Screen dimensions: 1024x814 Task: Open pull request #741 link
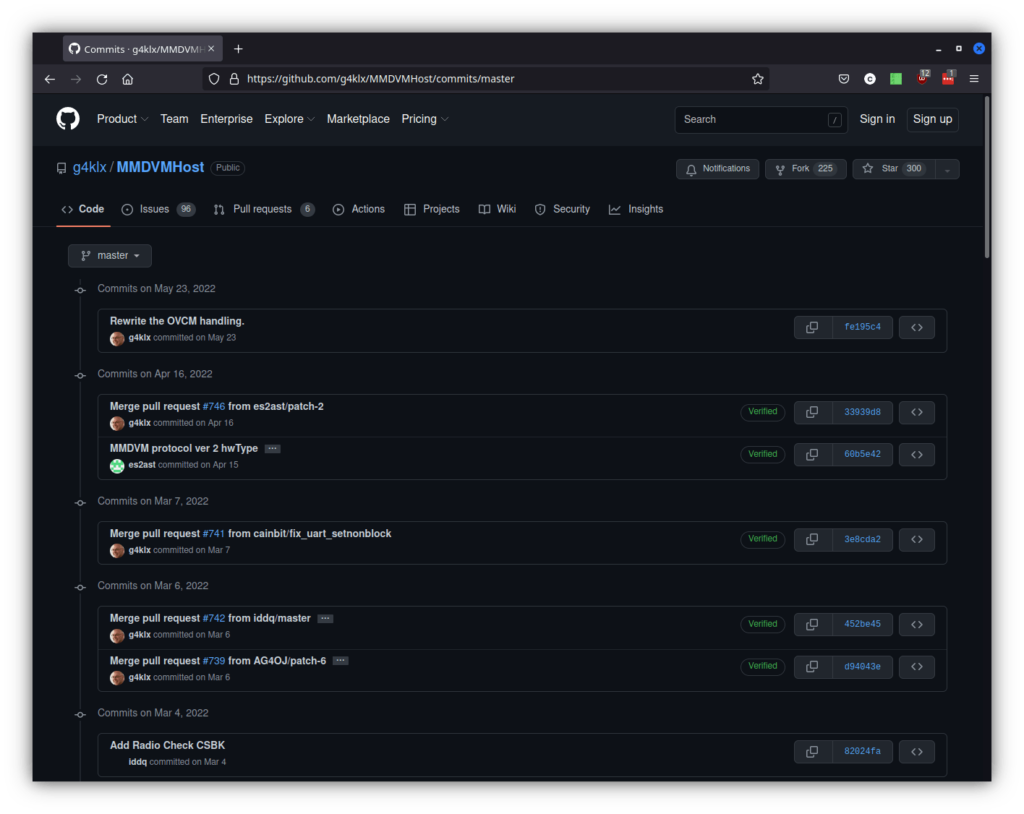[x=214, y=534]
